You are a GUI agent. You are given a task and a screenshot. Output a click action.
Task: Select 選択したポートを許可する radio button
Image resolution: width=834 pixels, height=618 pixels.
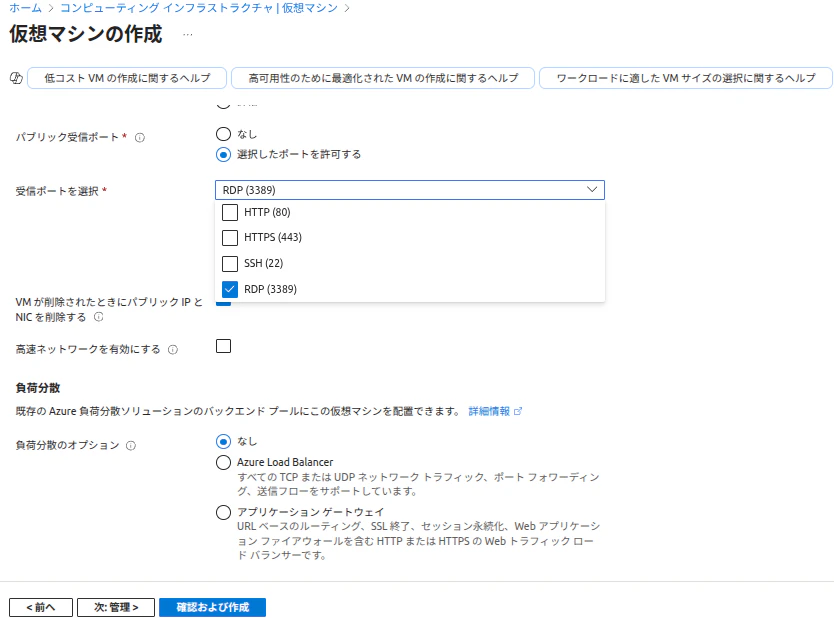(x=223, y=155)
